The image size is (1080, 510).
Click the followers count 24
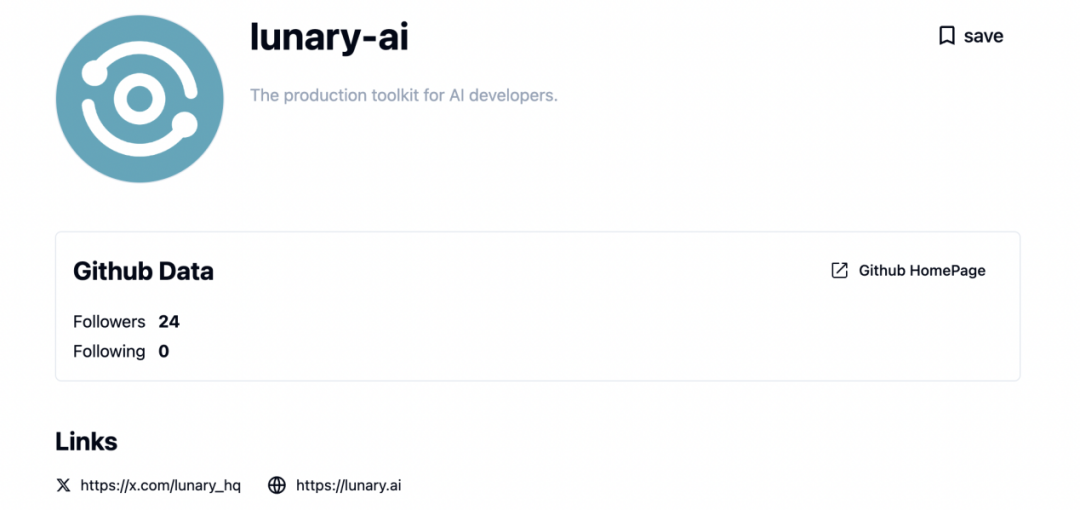tap(169, 322)
